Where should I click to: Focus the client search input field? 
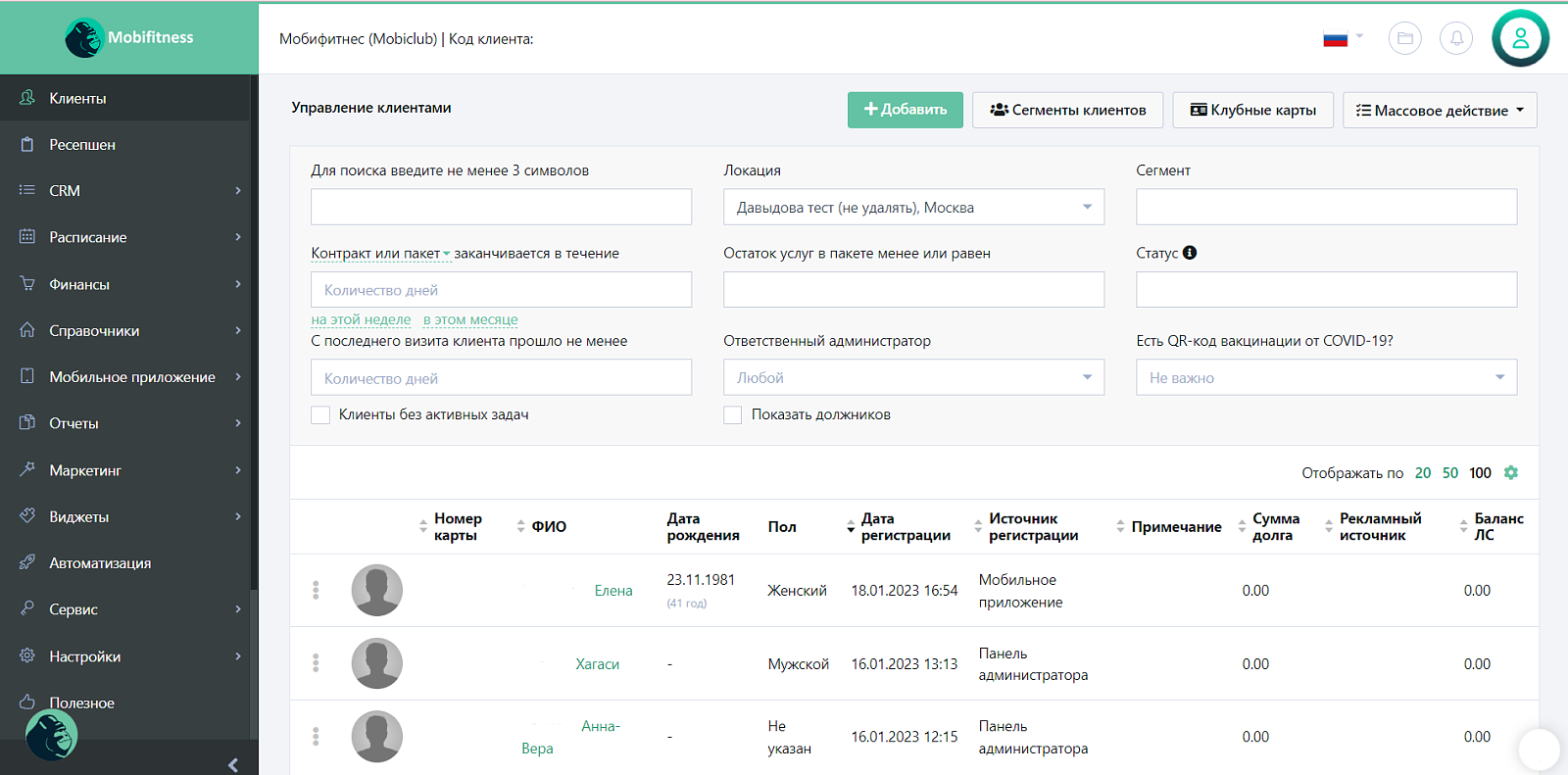(501, 207)
